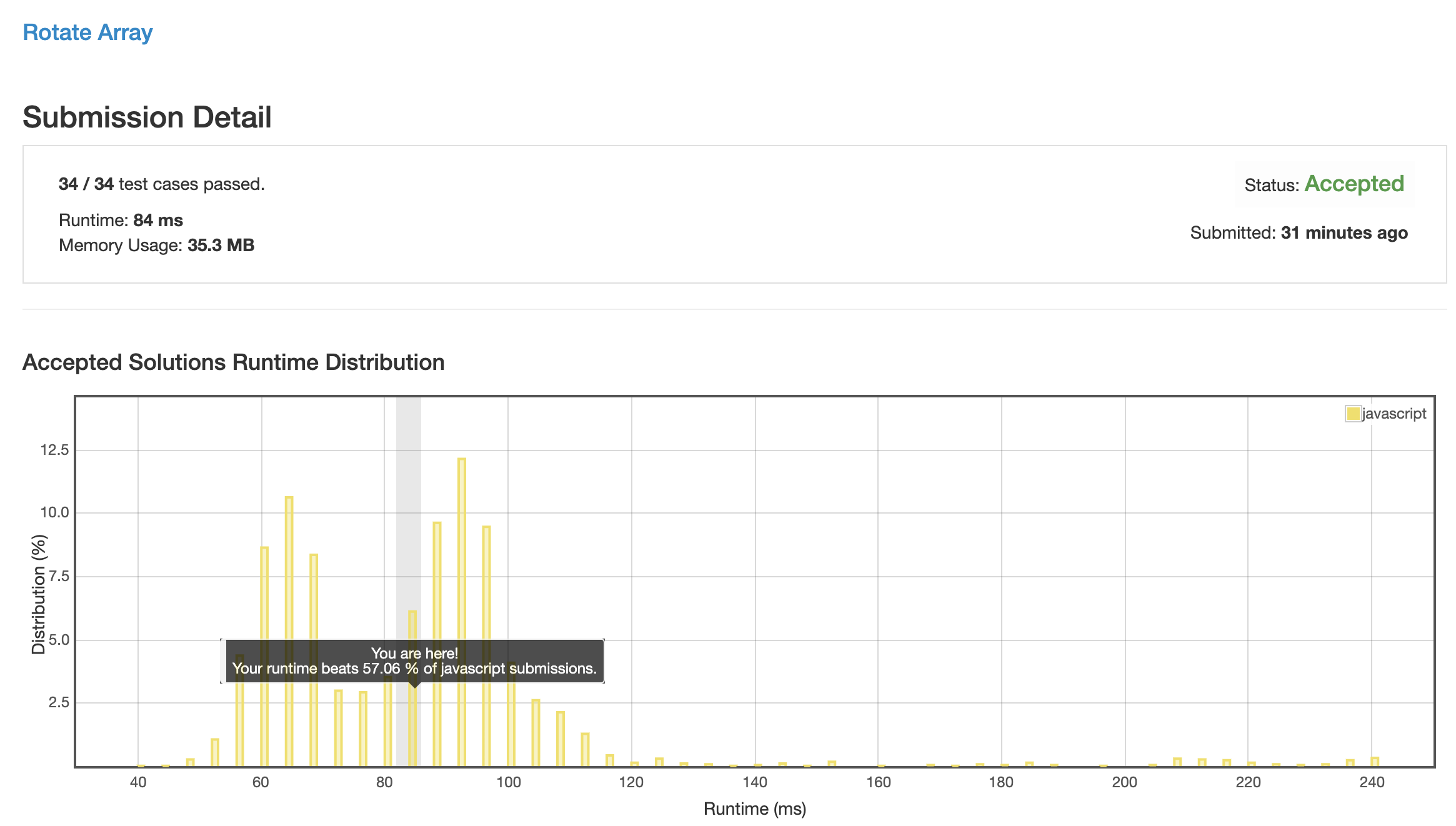Click the bar at 112 ms runtime
Viewport: 1456px width, 826px height.
[x=586, y=750]
